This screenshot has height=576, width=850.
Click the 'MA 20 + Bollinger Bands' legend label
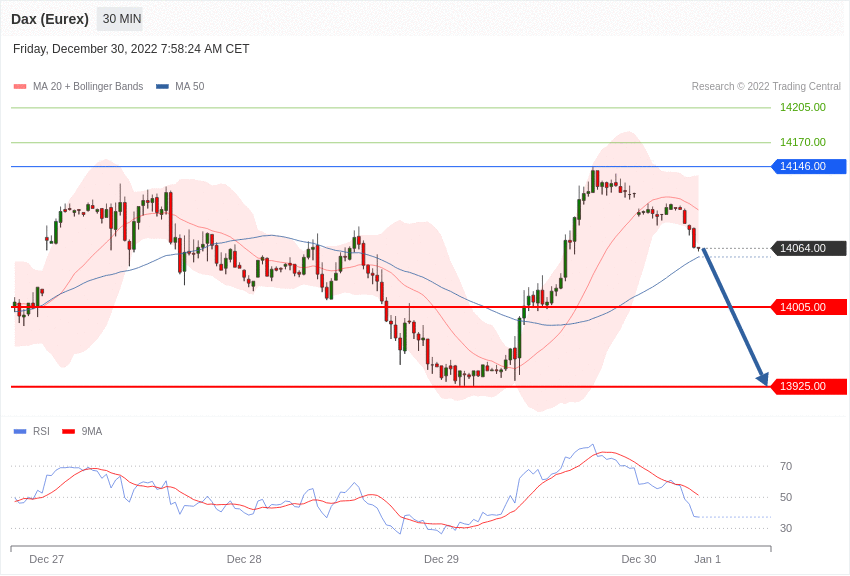click(x=88, y=87)
